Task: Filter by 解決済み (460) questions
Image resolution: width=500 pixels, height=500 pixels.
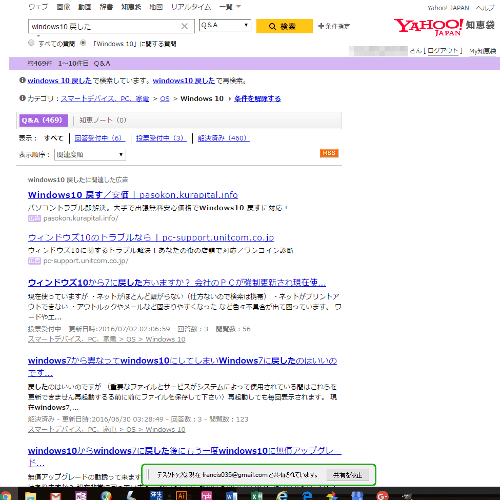Action: point(223,138)
